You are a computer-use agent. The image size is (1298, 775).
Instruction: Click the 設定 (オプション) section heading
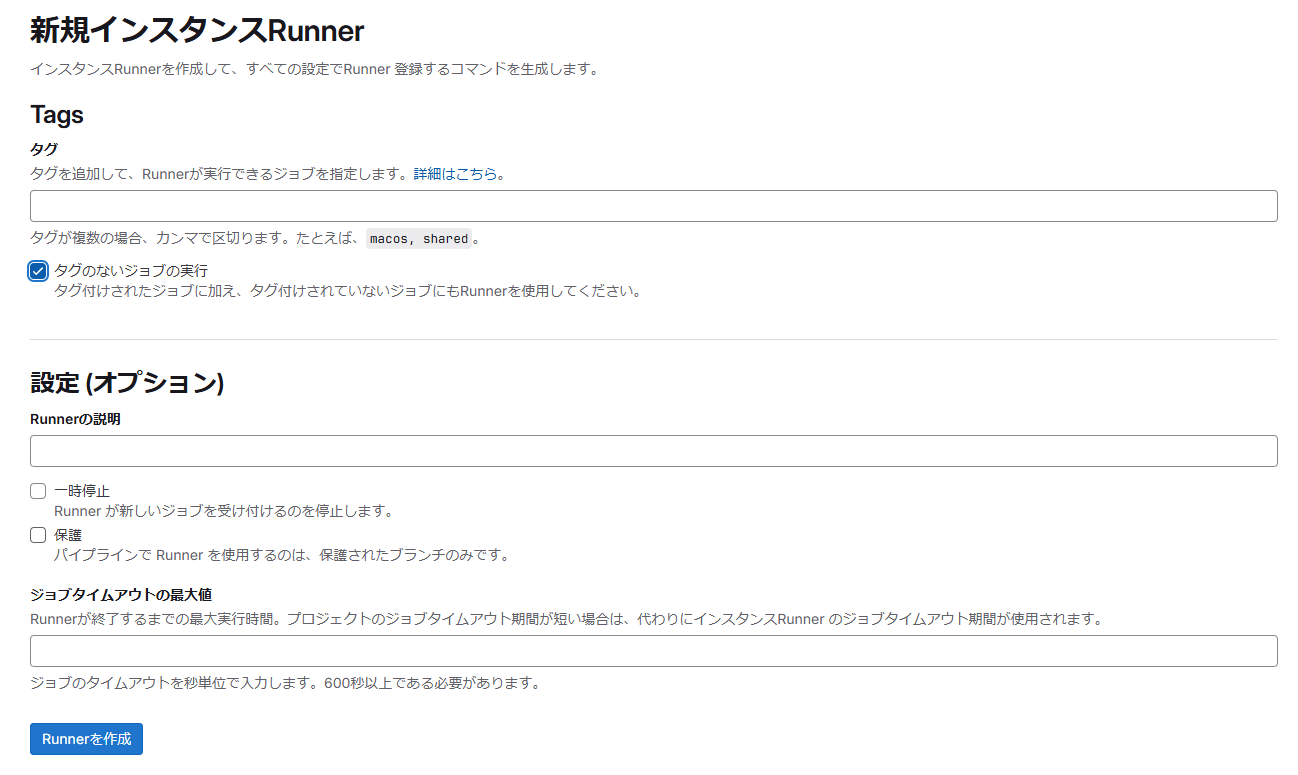pos(128,384)
